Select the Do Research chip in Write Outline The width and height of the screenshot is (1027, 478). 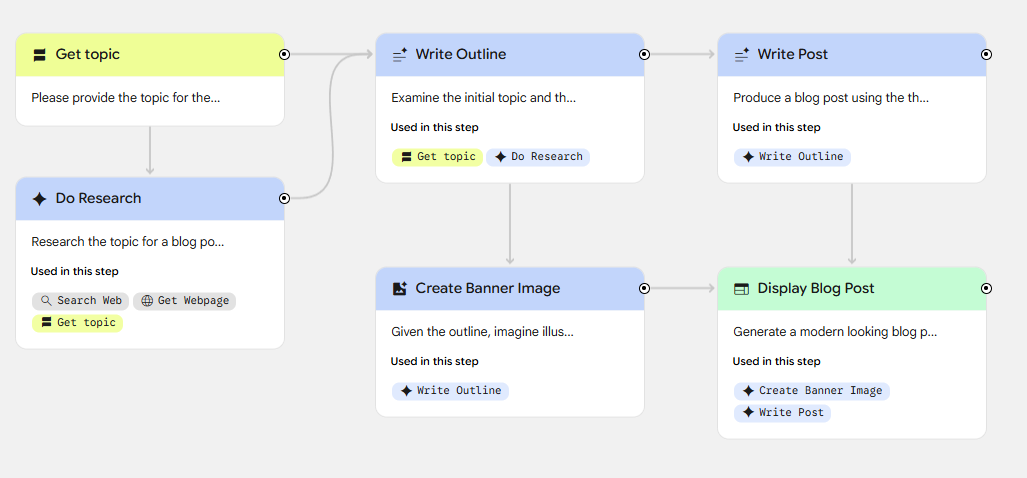[x=538, y=157]
